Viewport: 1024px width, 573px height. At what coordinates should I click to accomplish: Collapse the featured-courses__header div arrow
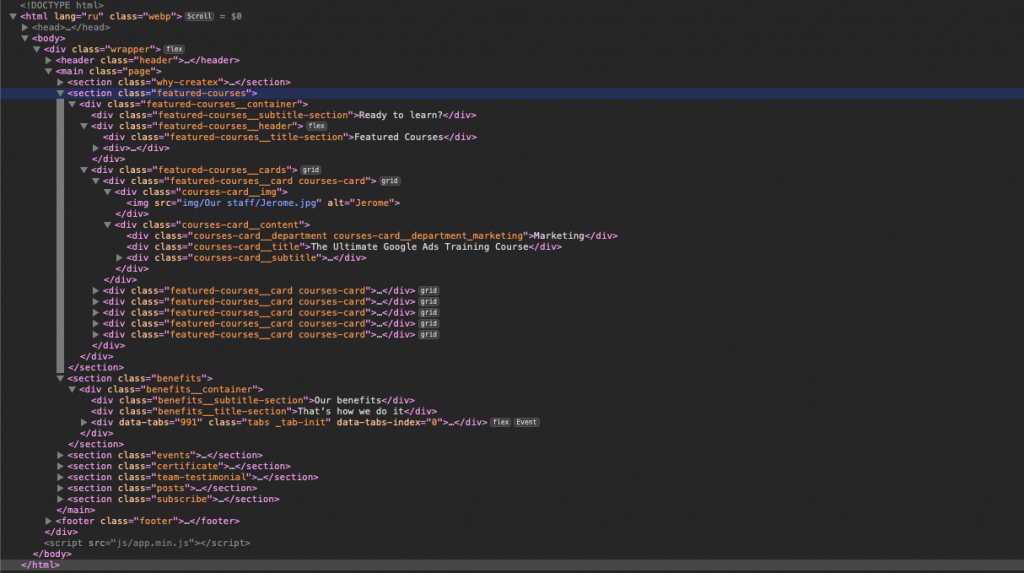click(84, 126)
